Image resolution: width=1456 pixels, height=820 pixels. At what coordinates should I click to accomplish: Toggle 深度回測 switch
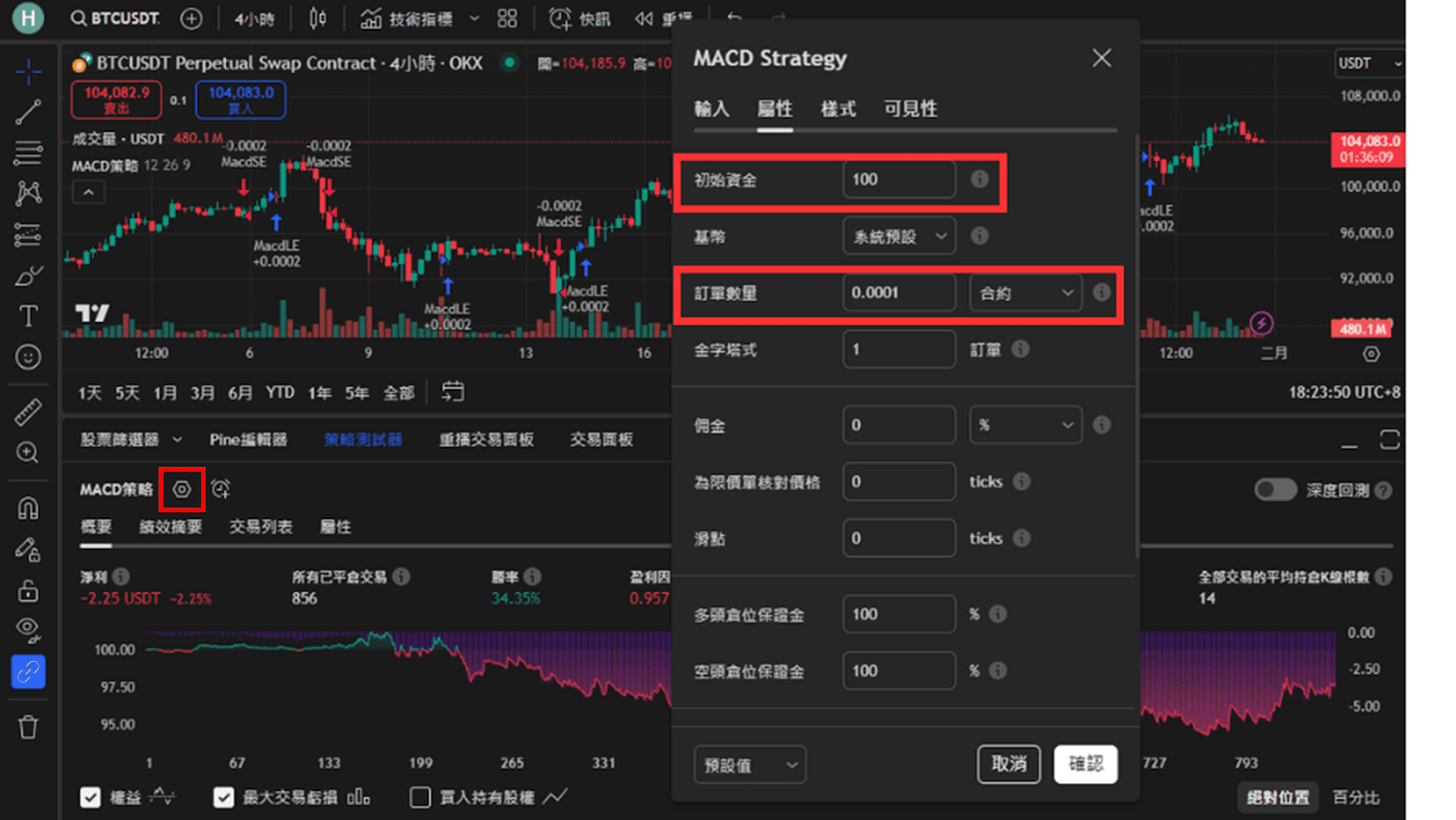[x=1275, y=490]
